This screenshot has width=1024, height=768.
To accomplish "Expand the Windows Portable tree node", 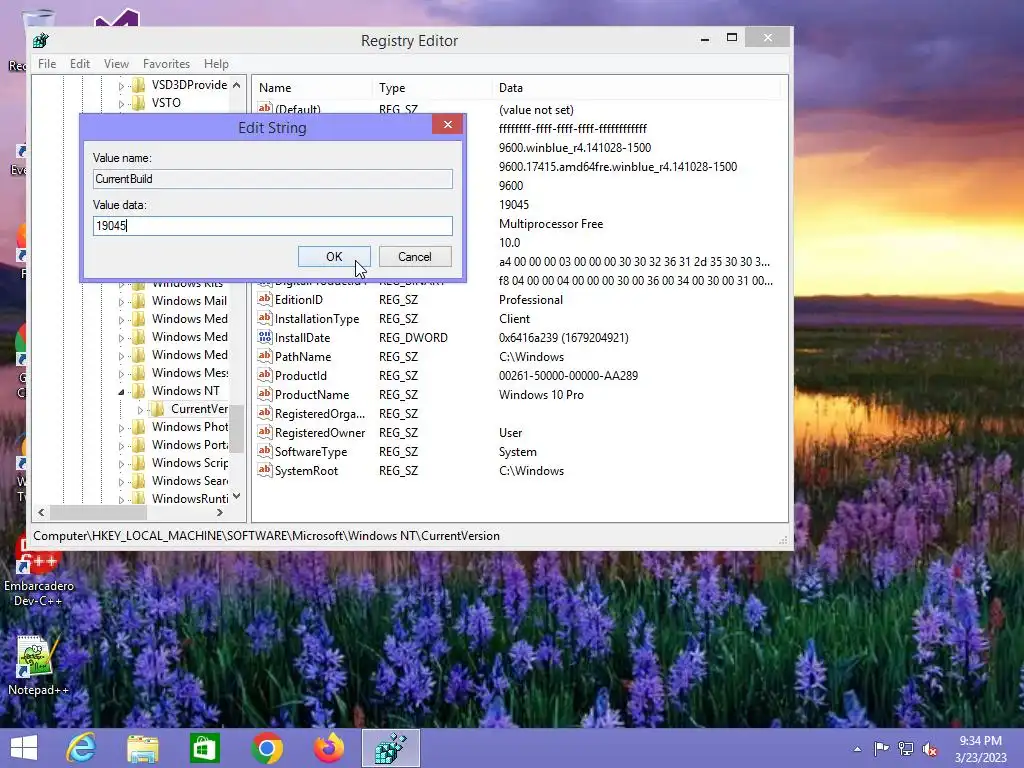I will coord(121,446).
